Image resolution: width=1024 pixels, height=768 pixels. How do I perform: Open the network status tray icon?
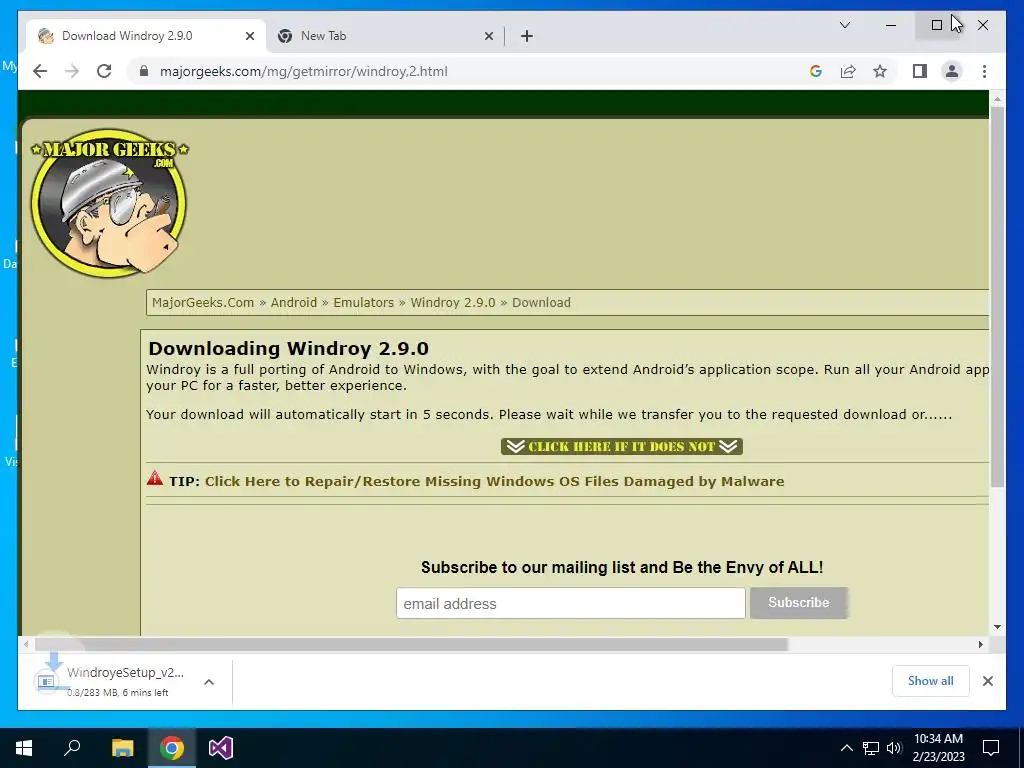click(871, 748)
